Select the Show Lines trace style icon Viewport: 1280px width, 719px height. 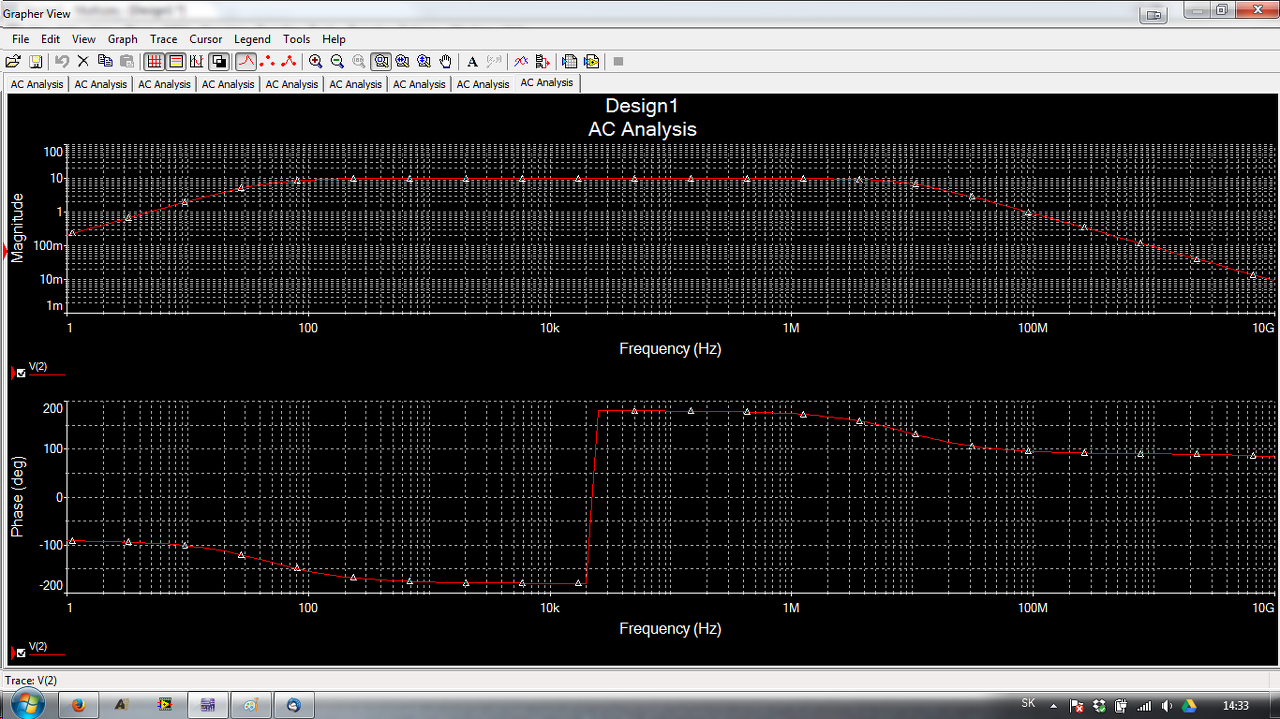(x=246, y=61)
